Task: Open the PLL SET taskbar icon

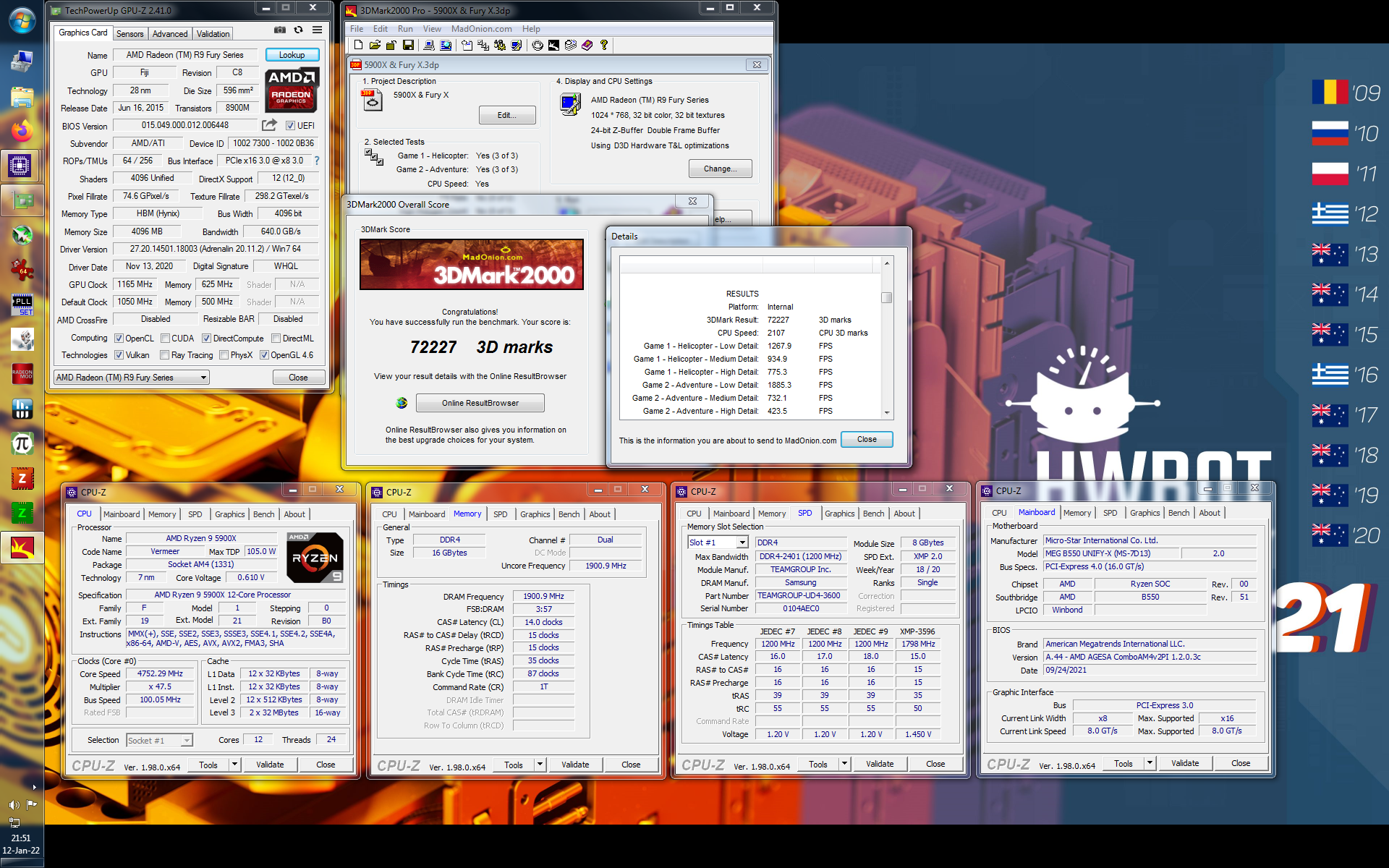Action: 22,305
